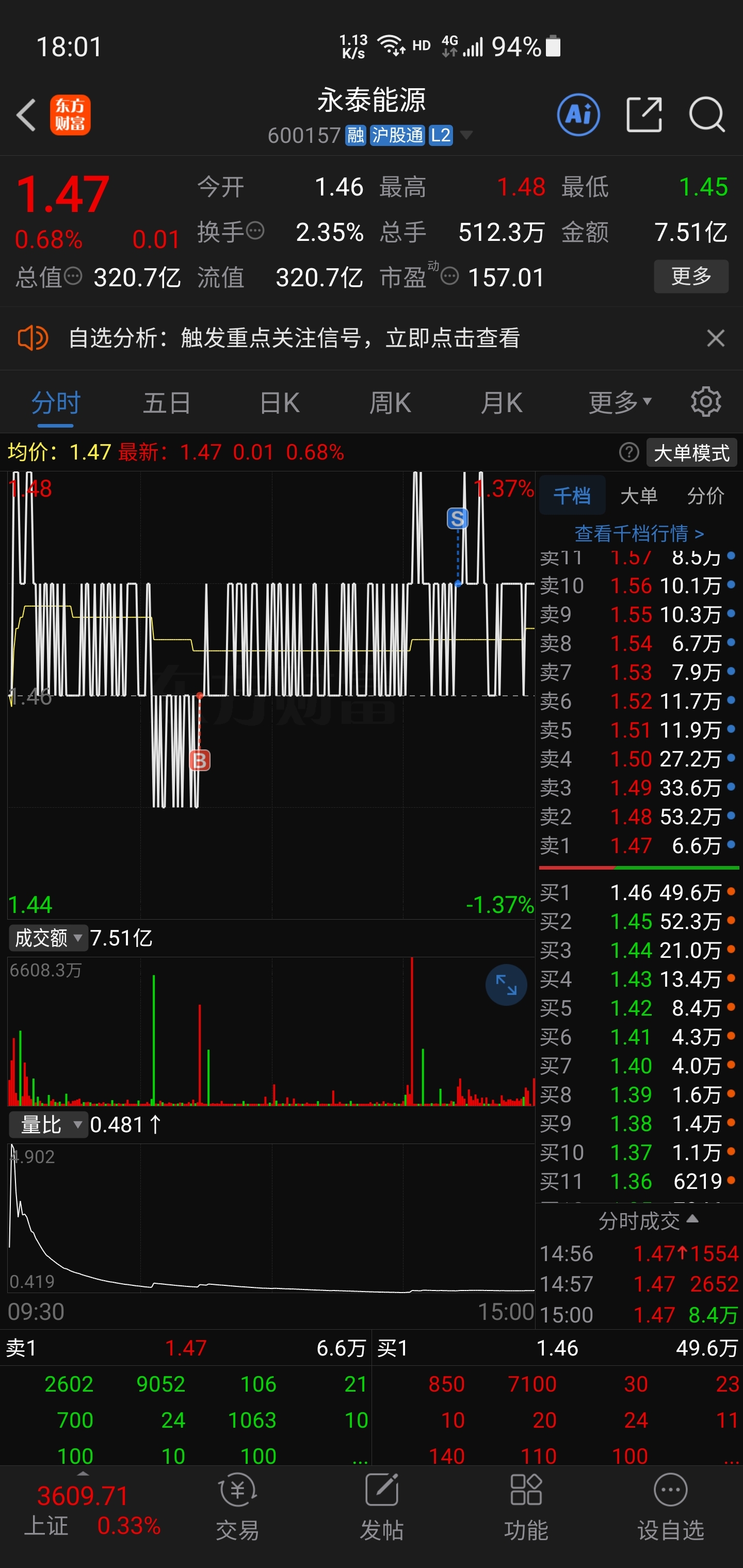This screenshot has width=743, height=1568.
Task: Tap the 融 margin badge
Action: point(356,135)
